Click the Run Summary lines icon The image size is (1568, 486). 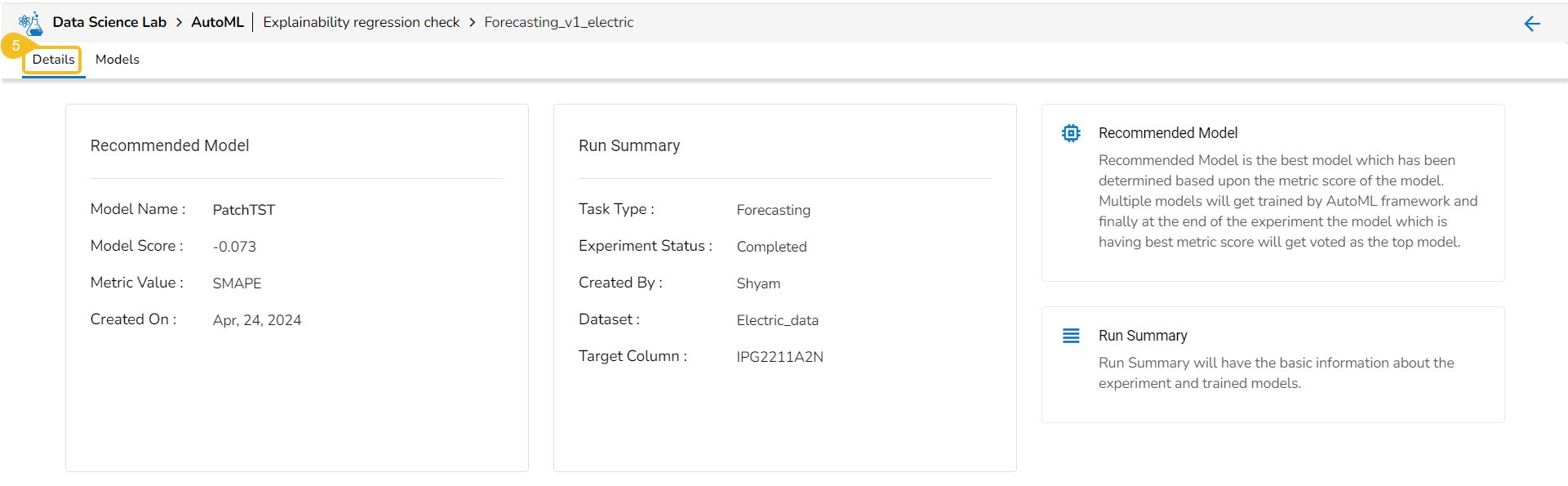[x=1071, y=336]
